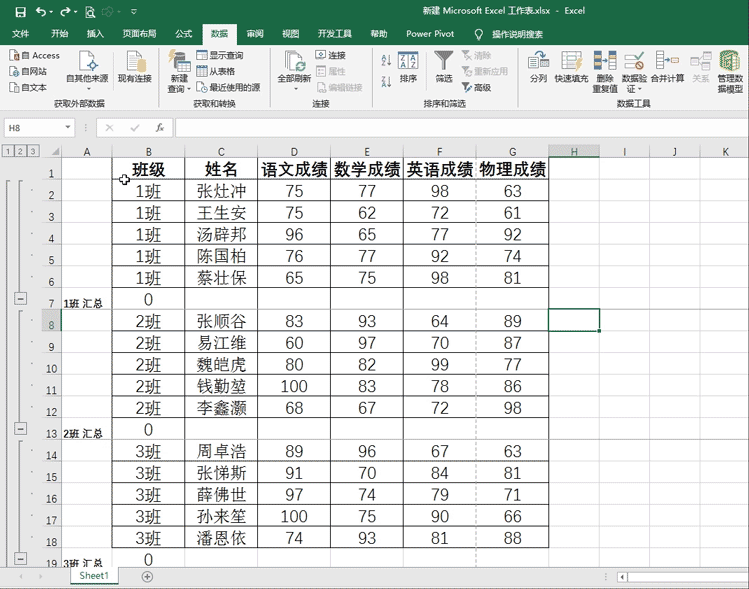Viewport: 749px width, 589px height.
Task: Collapse the 1班 汇总 group
Action: tap(20, 299)
